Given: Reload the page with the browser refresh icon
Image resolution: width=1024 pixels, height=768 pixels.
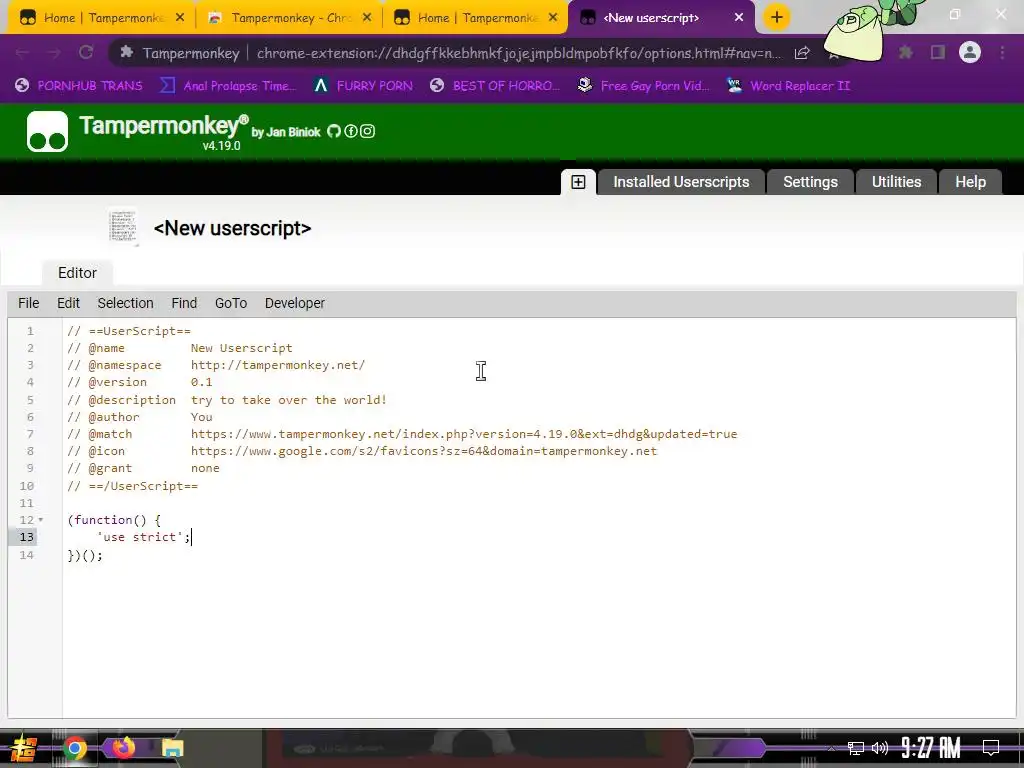Looking at the screenshot, I should click(86, 52).
